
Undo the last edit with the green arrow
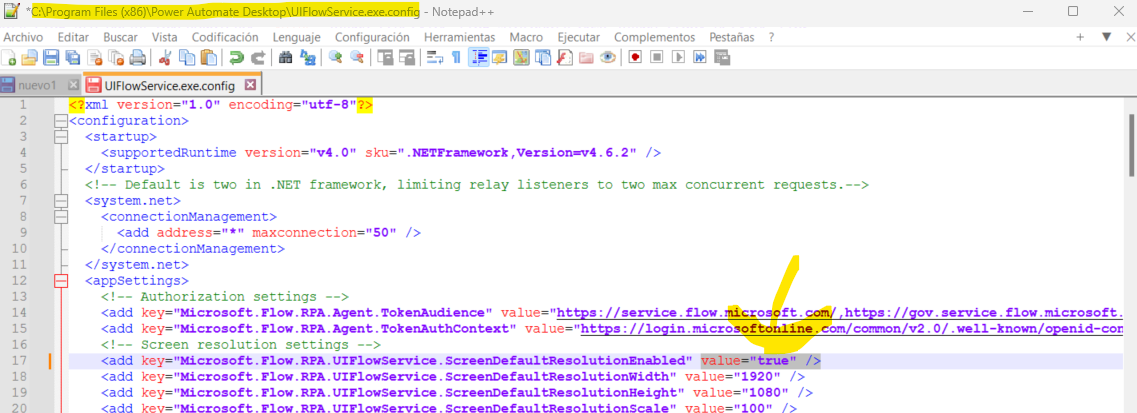(x=236, y=58)
